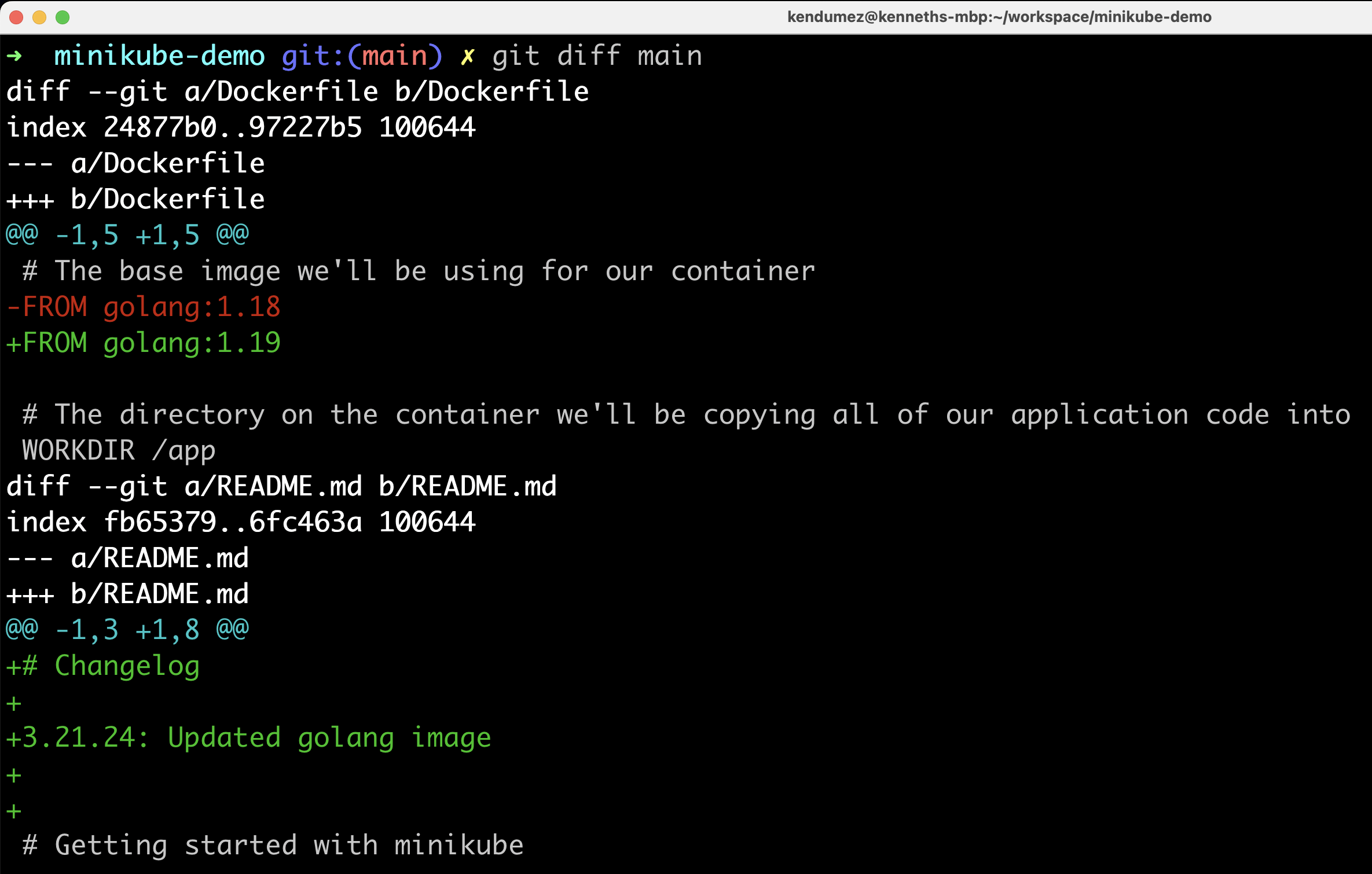Select the hunk header '@@ -1,5 +1,5 @@'
Image resolution: width=1372 pixels, height=874 pixels.
(126, 234)
